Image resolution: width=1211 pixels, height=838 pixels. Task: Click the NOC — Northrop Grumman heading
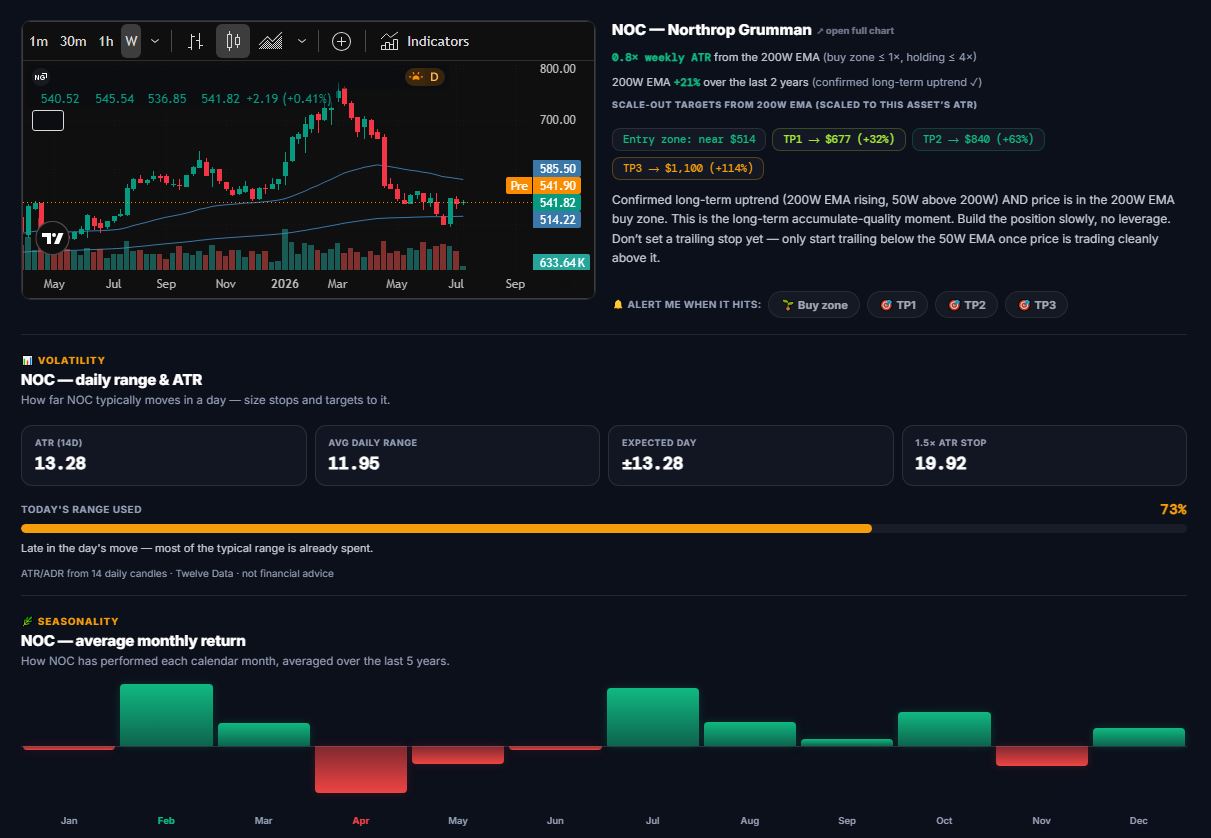tap(712, 30)
